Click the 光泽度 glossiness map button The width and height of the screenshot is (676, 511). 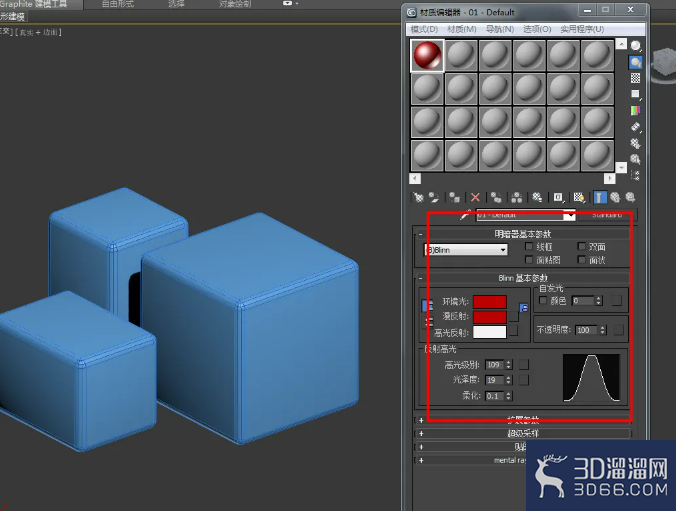524,380
